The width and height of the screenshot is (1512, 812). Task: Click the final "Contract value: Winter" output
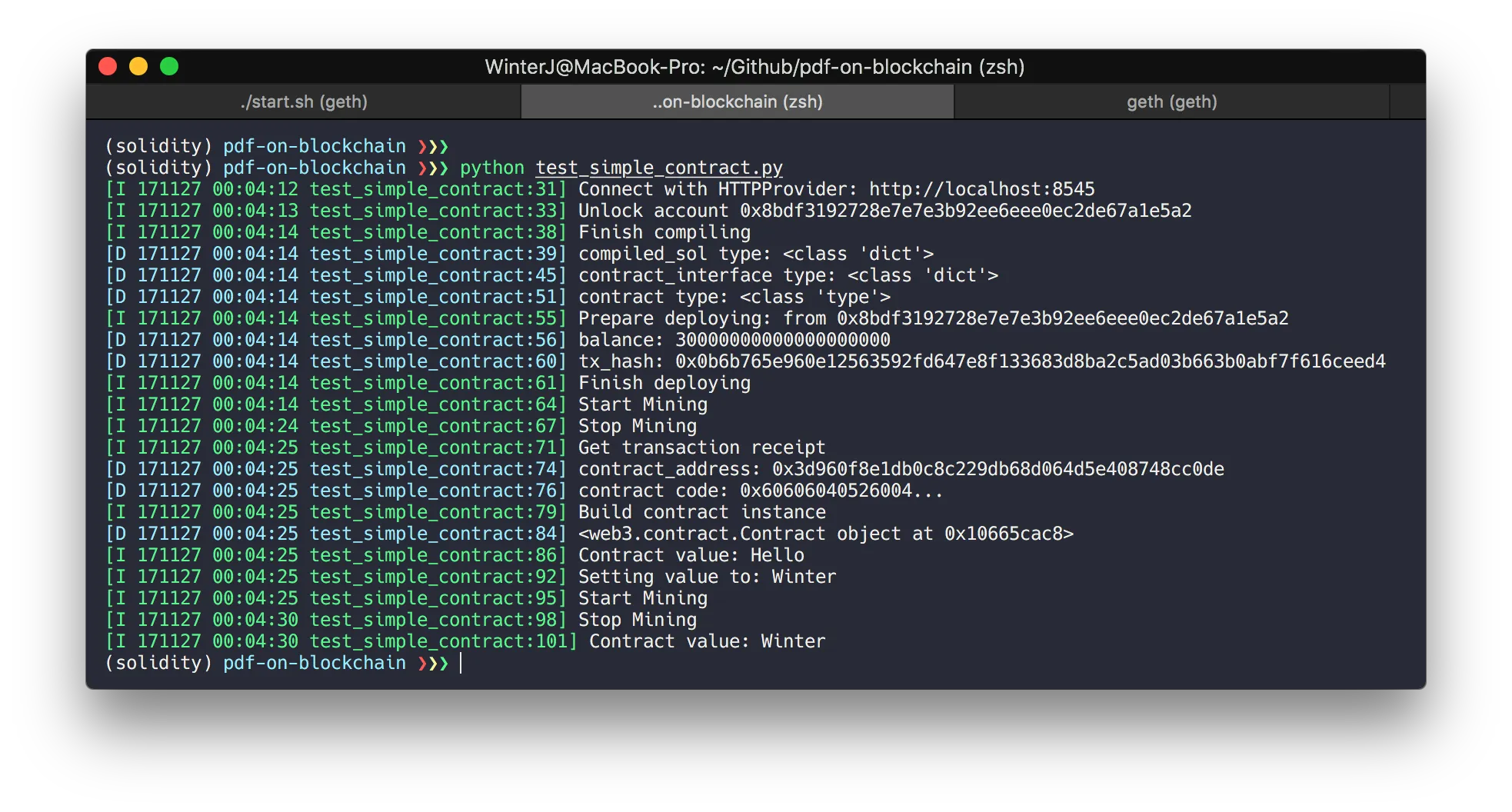tap(707, 641)
